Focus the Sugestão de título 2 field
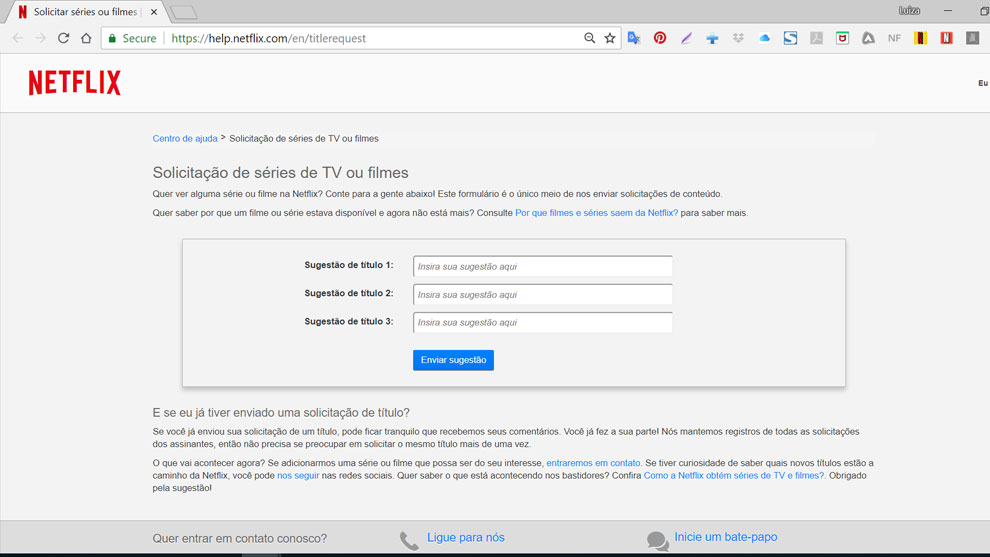The width and height of the screenshot is (990, 557). pos(542,294)
